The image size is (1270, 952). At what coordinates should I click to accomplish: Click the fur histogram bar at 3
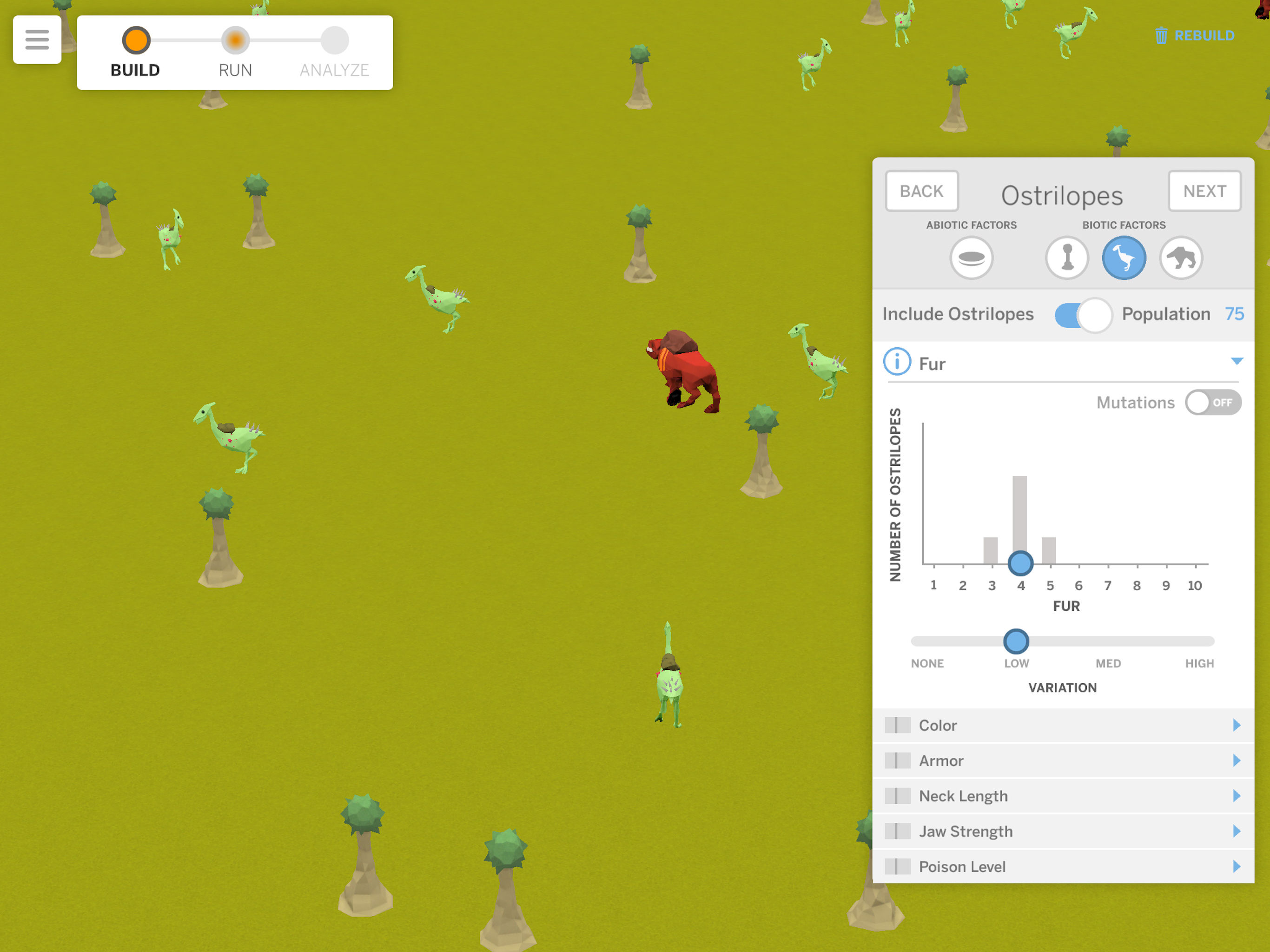pyautogui.click(x=991, y=551)
